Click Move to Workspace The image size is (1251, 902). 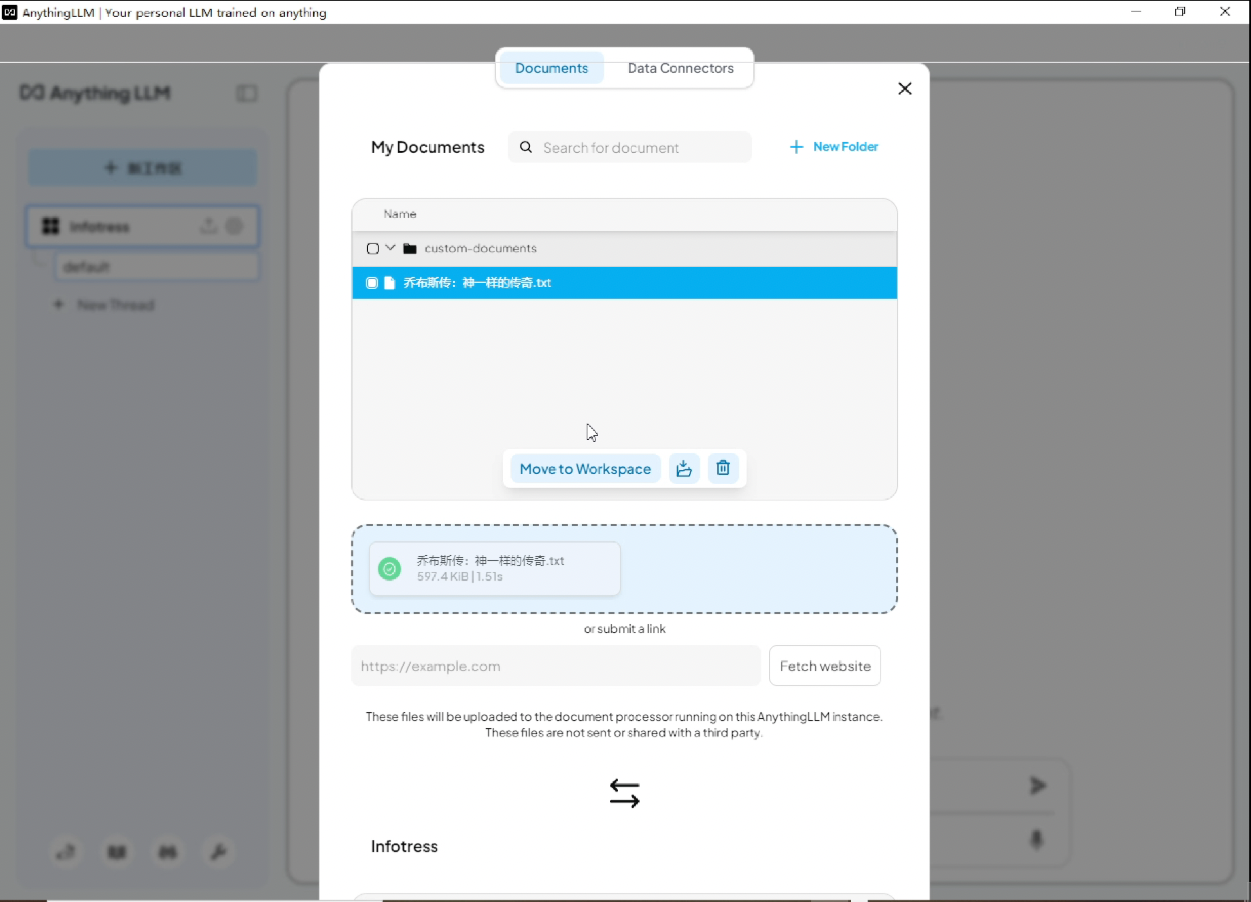pos(585,468)
